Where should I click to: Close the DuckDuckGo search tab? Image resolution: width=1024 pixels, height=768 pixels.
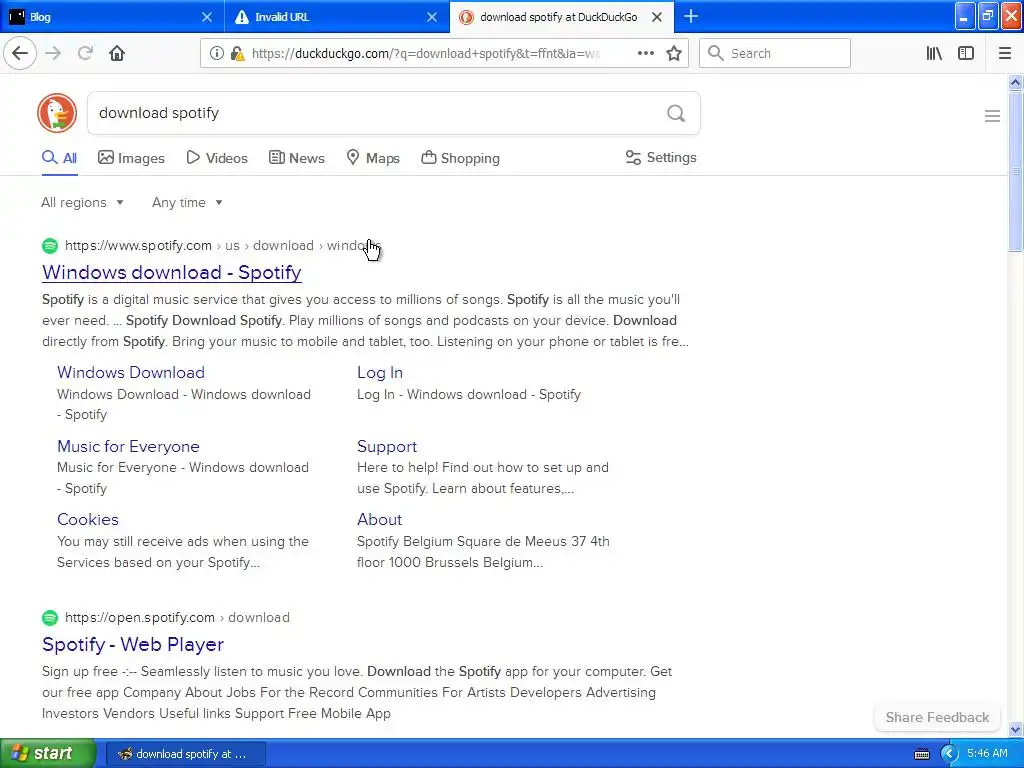tap(657, 17)
